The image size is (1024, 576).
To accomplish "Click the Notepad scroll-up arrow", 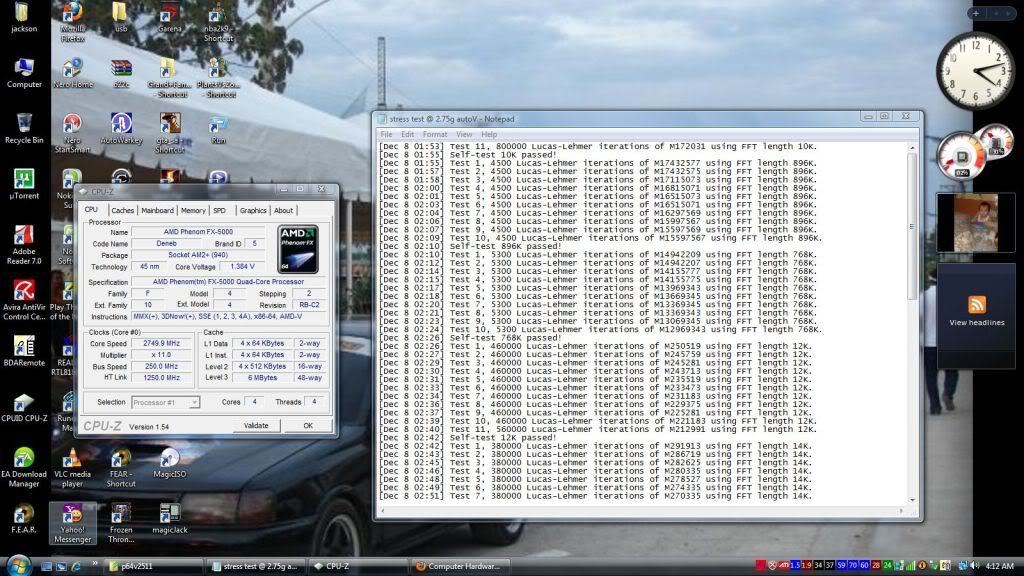I will [912, 148].
